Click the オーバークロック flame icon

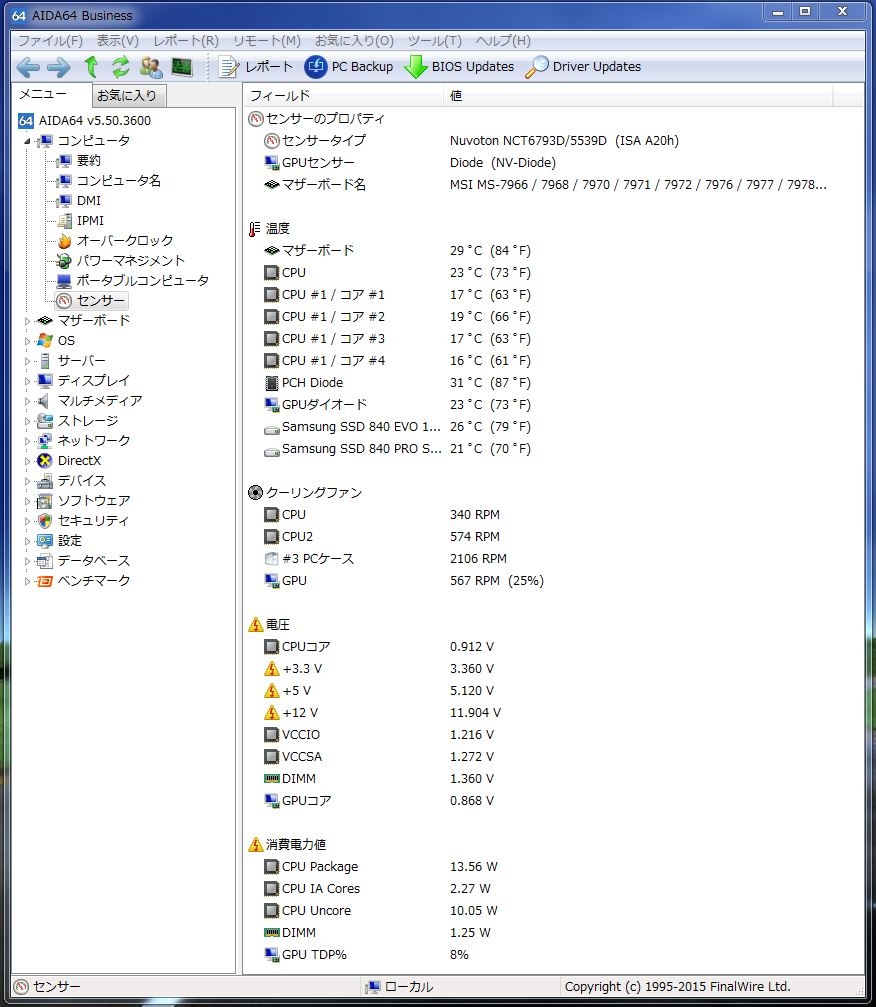[x=64, y=241]
